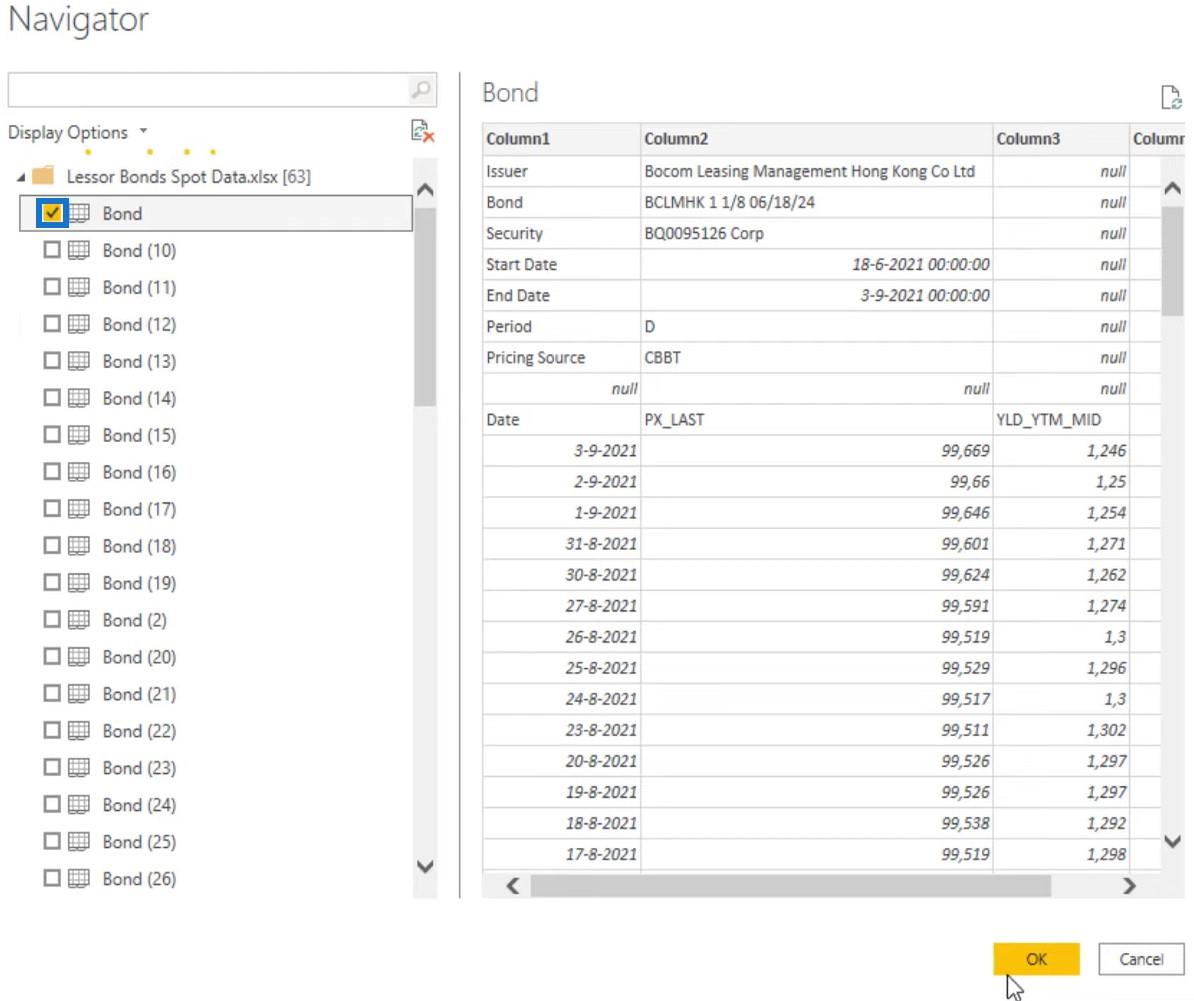This screenshot has height=1001, width=1194.
Task: Click the cell 'BQ0095126 Corp'
Action: [816, 234]
